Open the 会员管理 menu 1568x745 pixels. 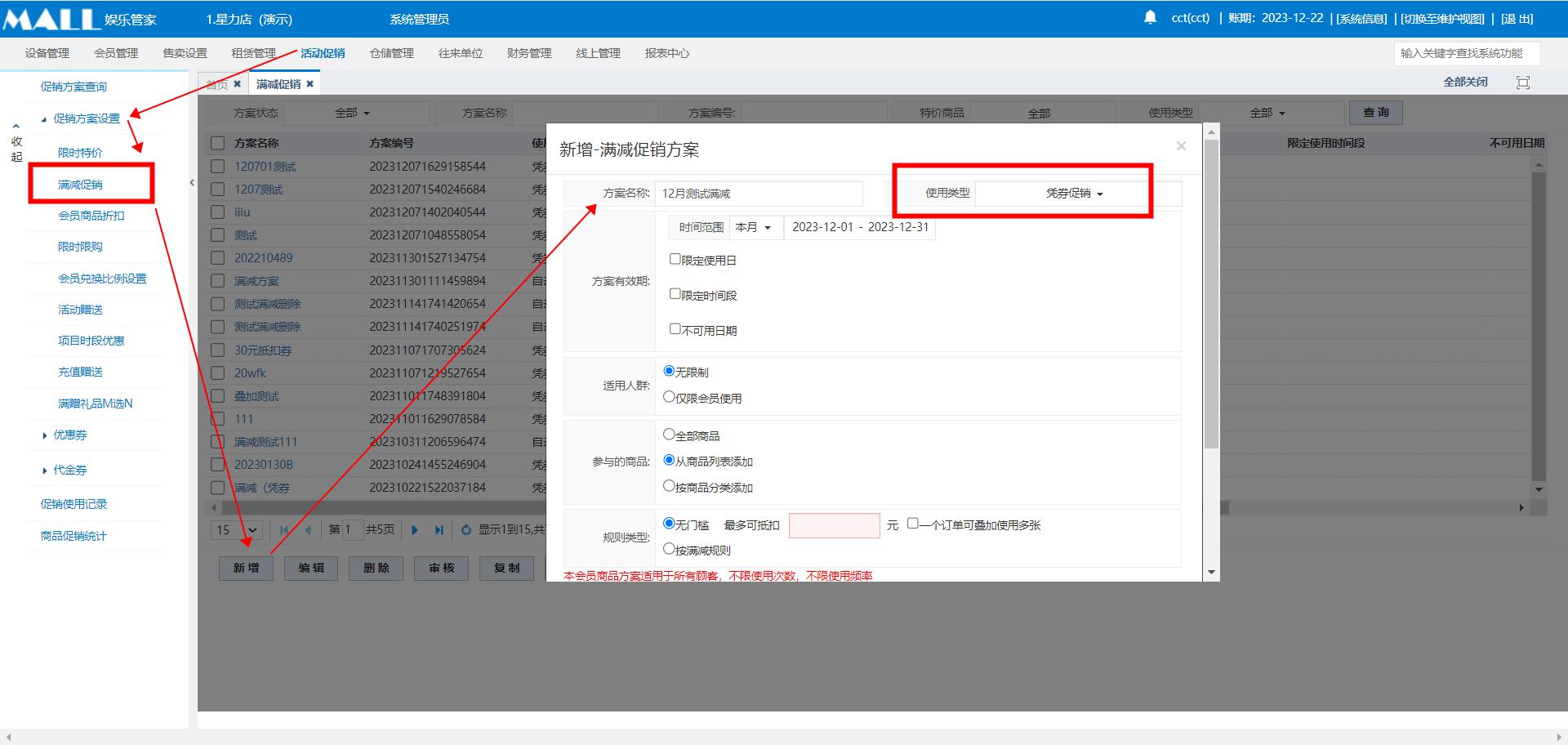click(116, 53)
